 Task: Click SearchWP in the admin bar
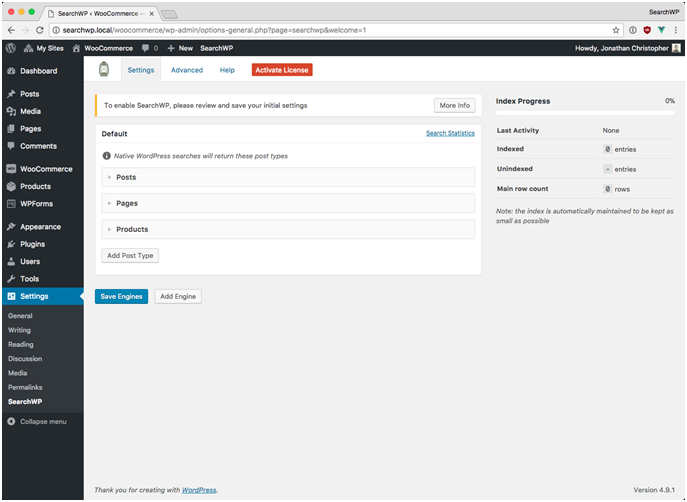click(x=216, y=48)
